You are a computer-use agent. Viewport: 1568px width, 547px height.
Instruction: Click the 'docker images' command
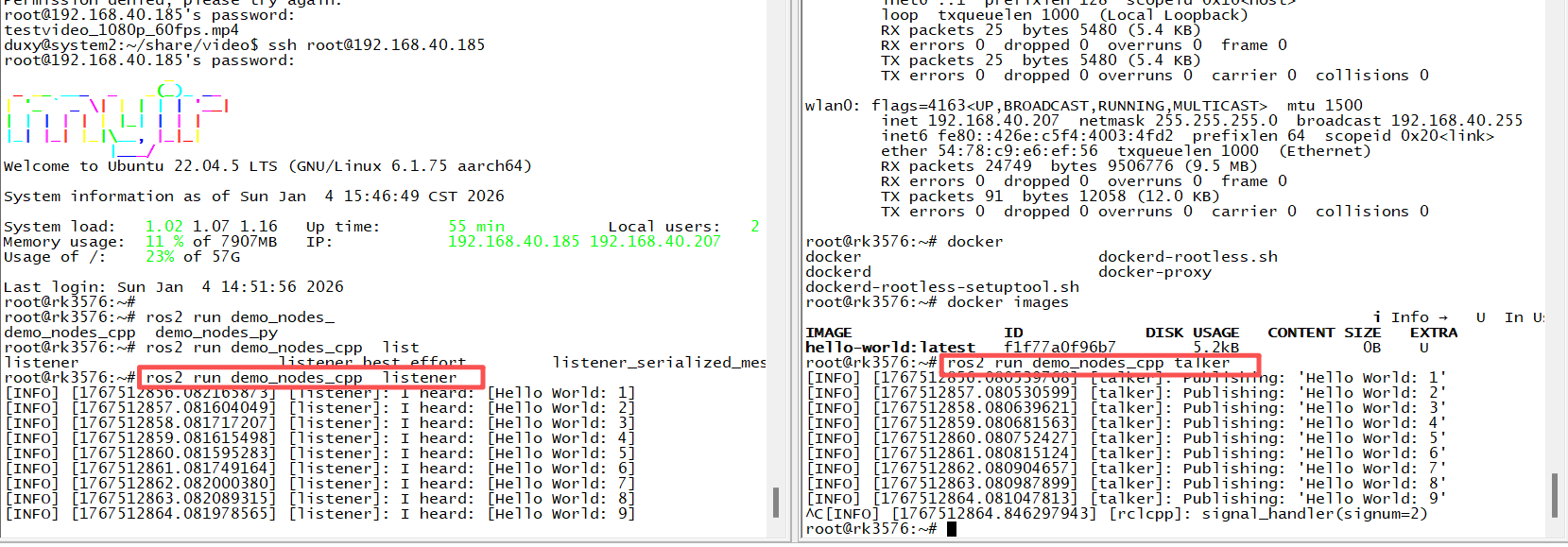(1008, 302)
